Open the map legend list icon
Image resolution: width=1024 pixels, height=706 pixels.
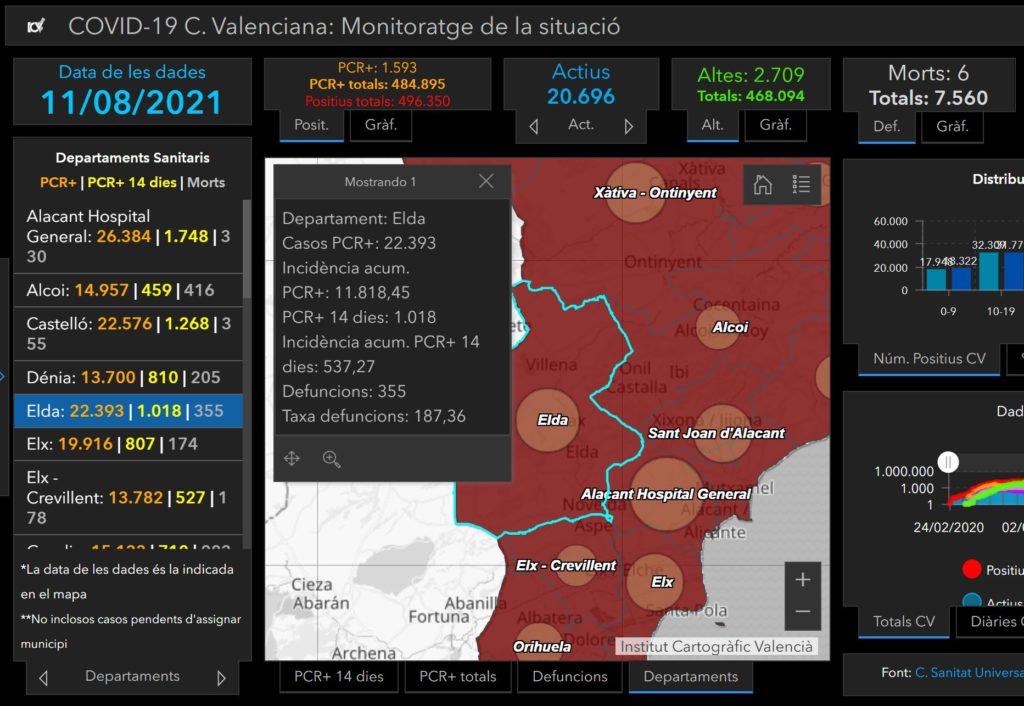[x=801, y=185]
